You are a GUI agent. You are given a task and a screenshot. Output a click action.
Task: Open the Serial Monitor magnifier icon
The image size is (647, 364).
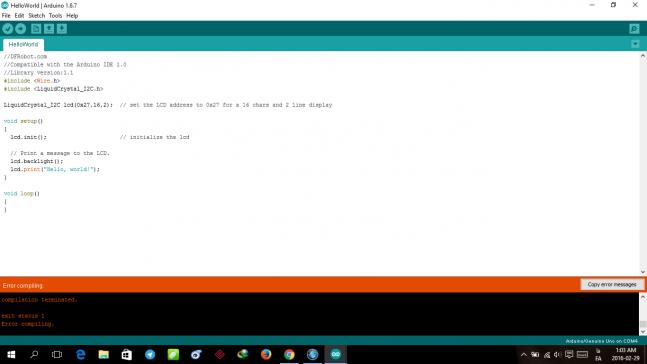pos(634,28)
